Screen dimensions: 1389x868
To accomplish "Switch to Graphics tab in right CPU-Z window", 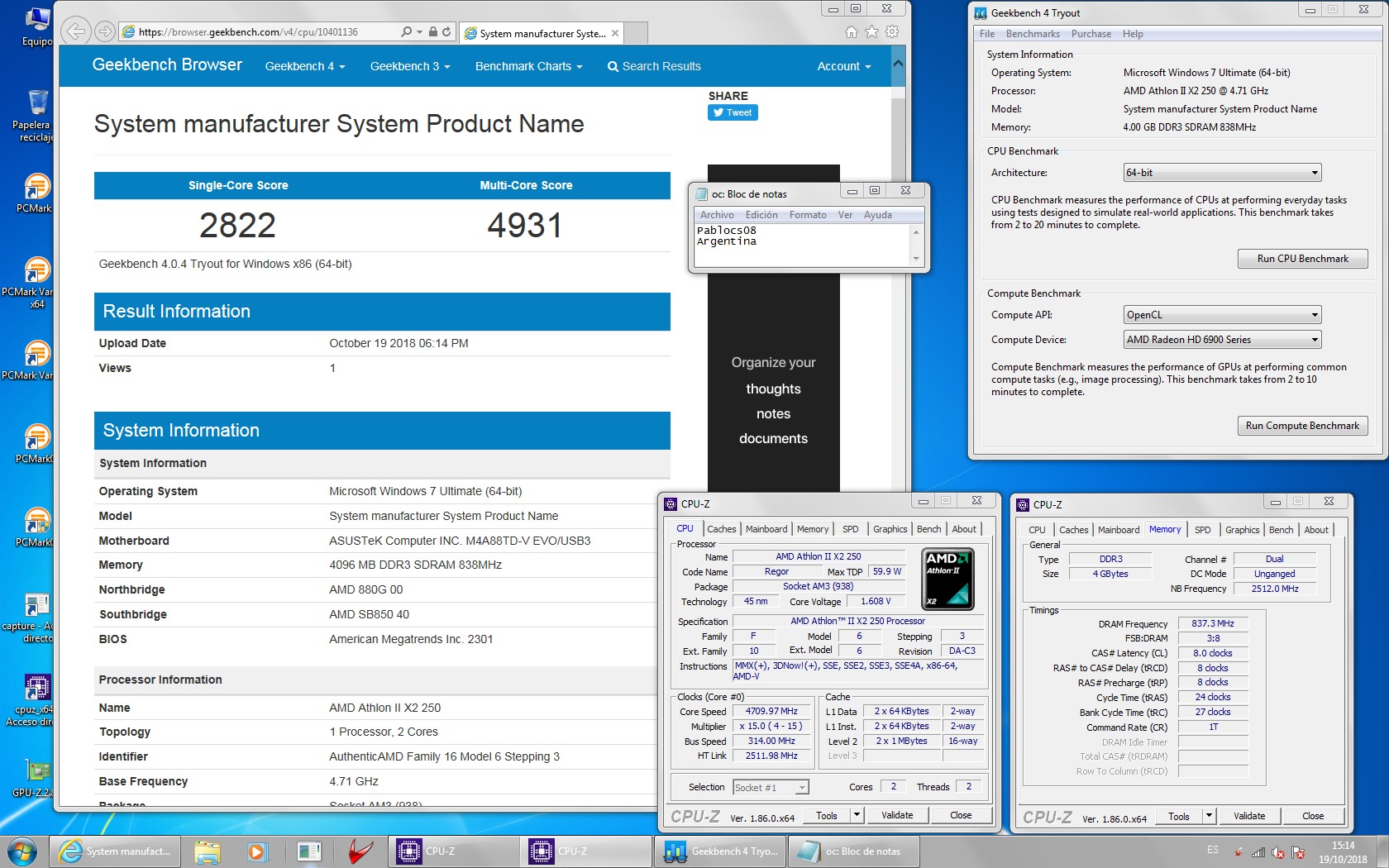I will [1243, 530].
